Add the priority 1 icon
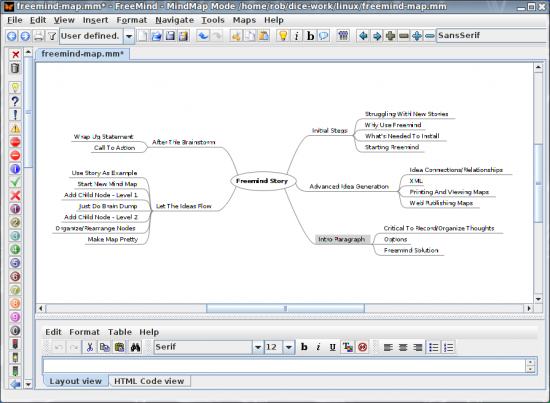Viewport: 550px width, 403px height. tap(15, 209)
